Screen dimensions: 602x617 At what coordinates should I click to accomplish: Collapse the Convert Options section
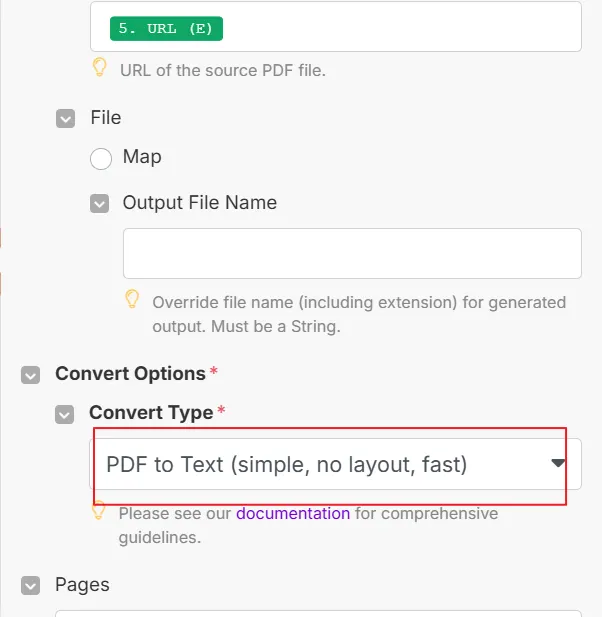[x=30, y=375]
